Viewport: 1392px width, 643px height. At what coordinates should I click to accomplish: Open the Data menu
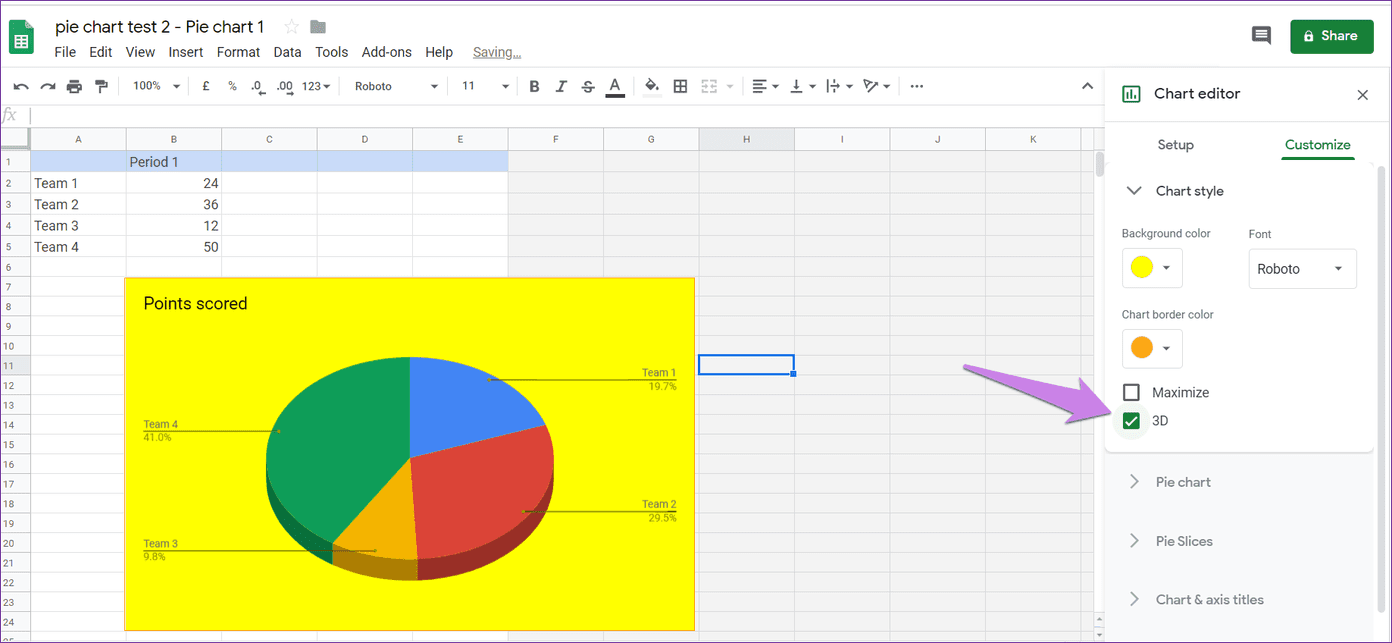(287, 52)
